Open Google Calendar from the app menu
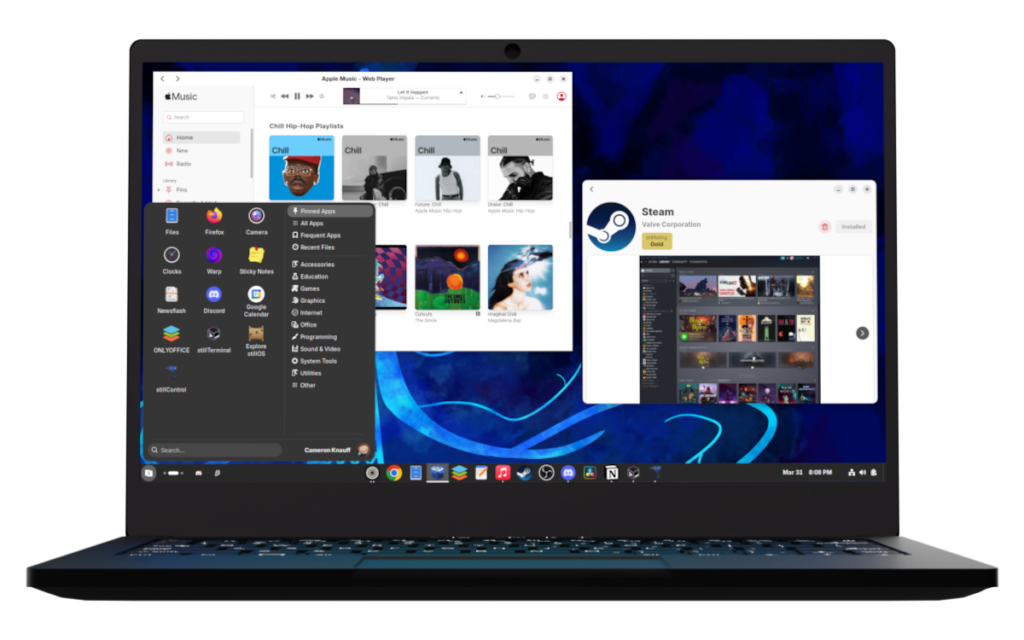The height and width of the screenshot is (640, 1024). click(256, 296)
